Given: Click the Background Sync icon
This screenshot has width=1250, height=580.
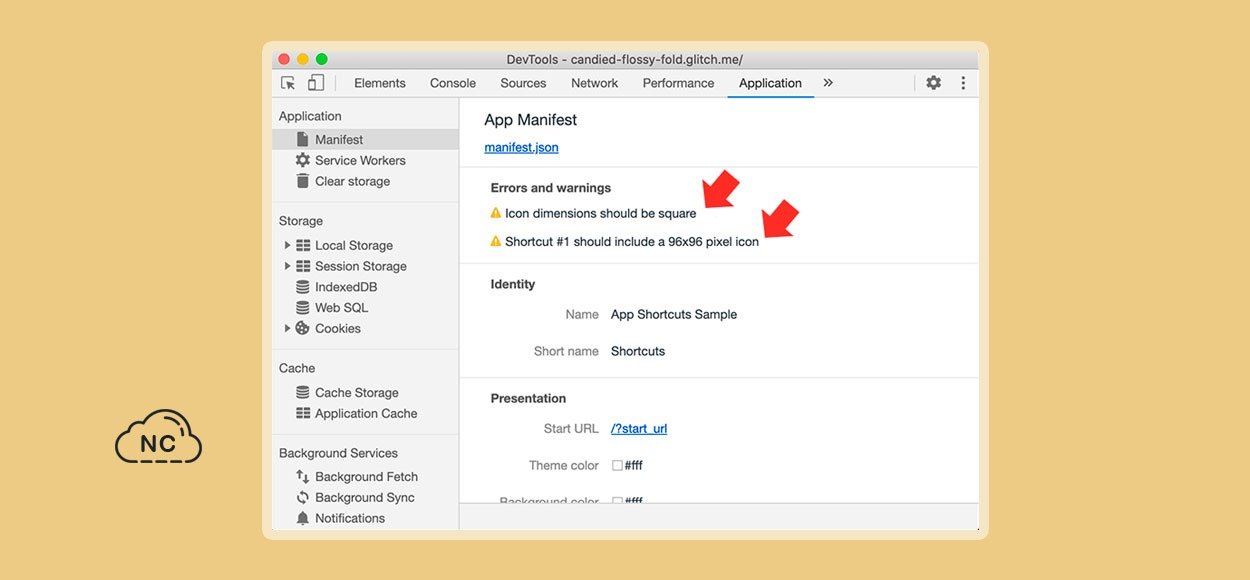Looking at the screenshot, I should pos(303,497).
